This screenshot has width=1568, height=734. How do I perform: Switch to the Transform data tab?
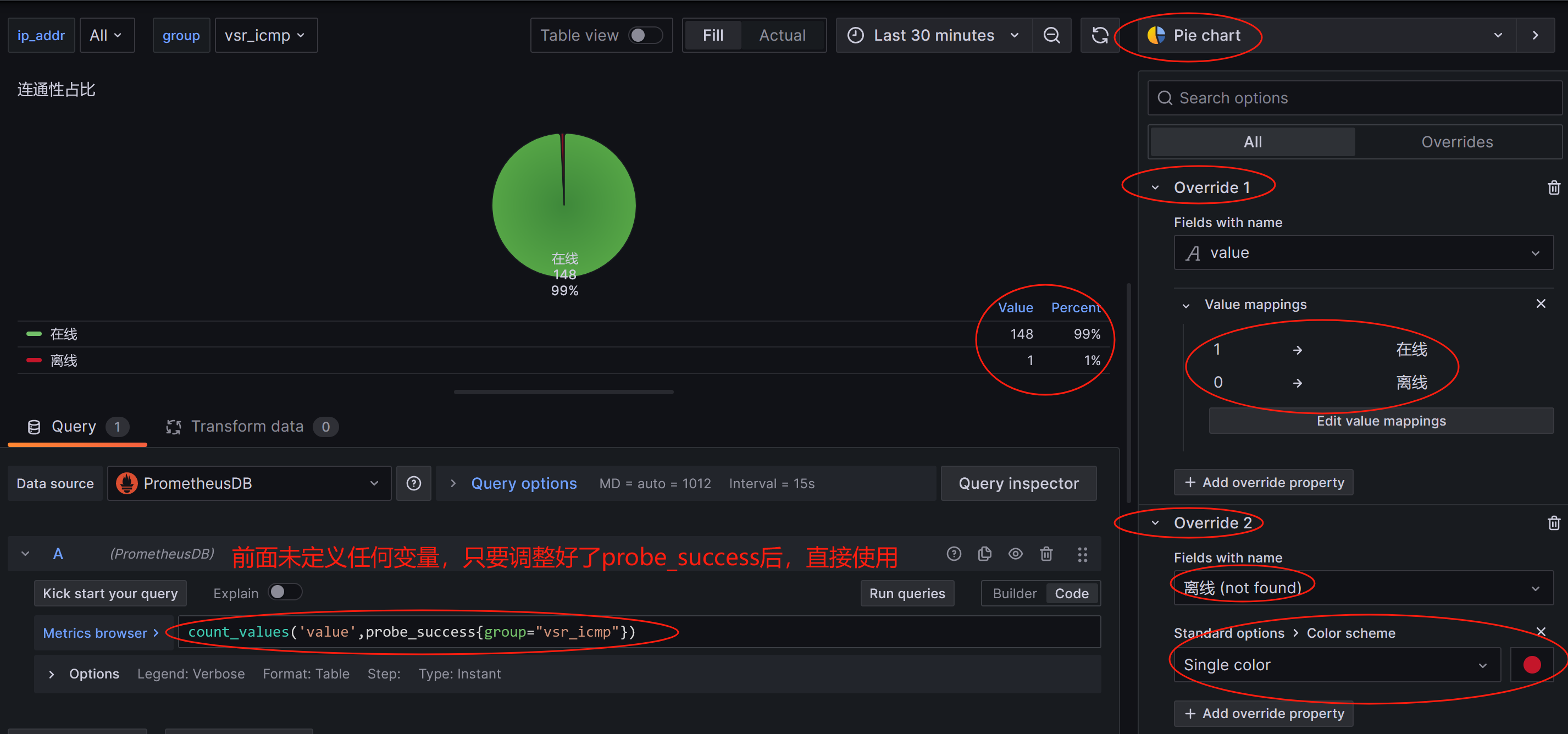[251, 427]
